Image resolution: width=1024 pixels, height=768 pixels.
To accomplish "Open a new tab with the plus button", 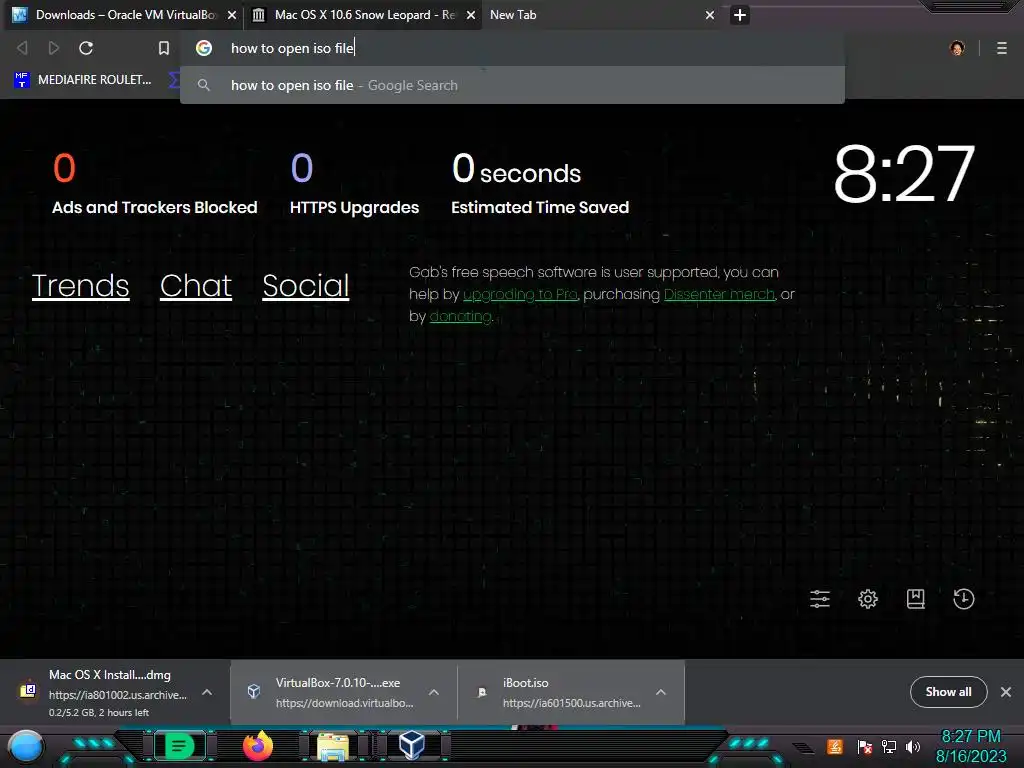I will [x=739, y=14].
